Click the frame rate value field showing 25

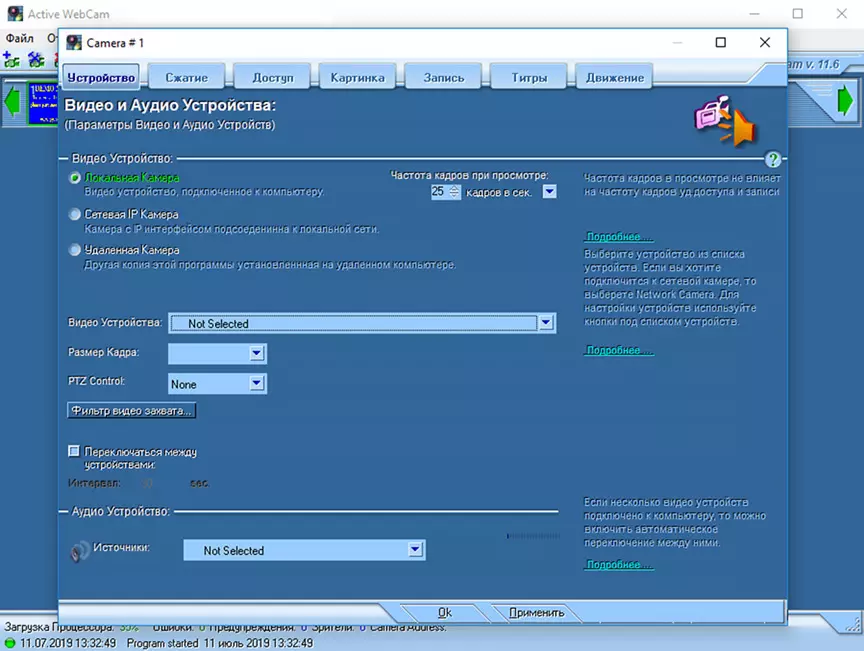click(x=439, y=192)
